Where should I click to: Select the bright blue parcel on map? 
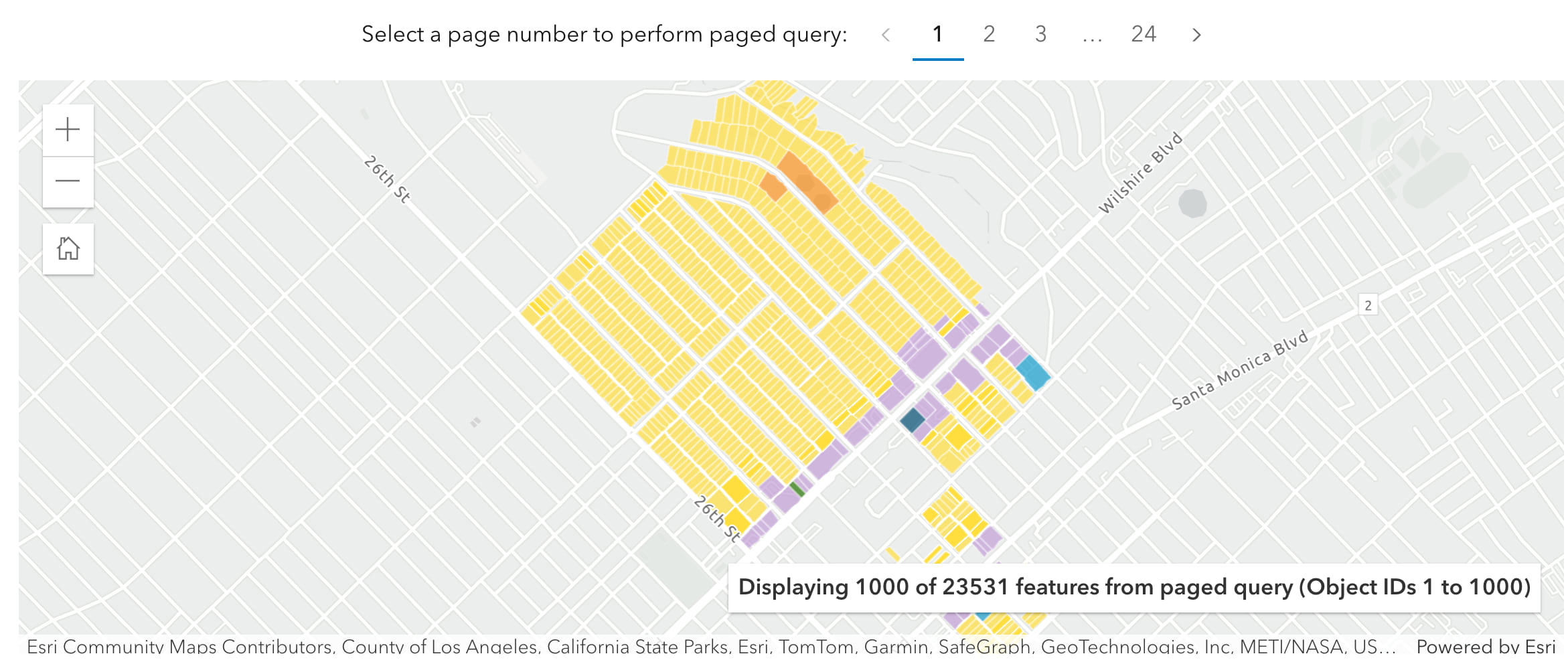click(1033, 373)
